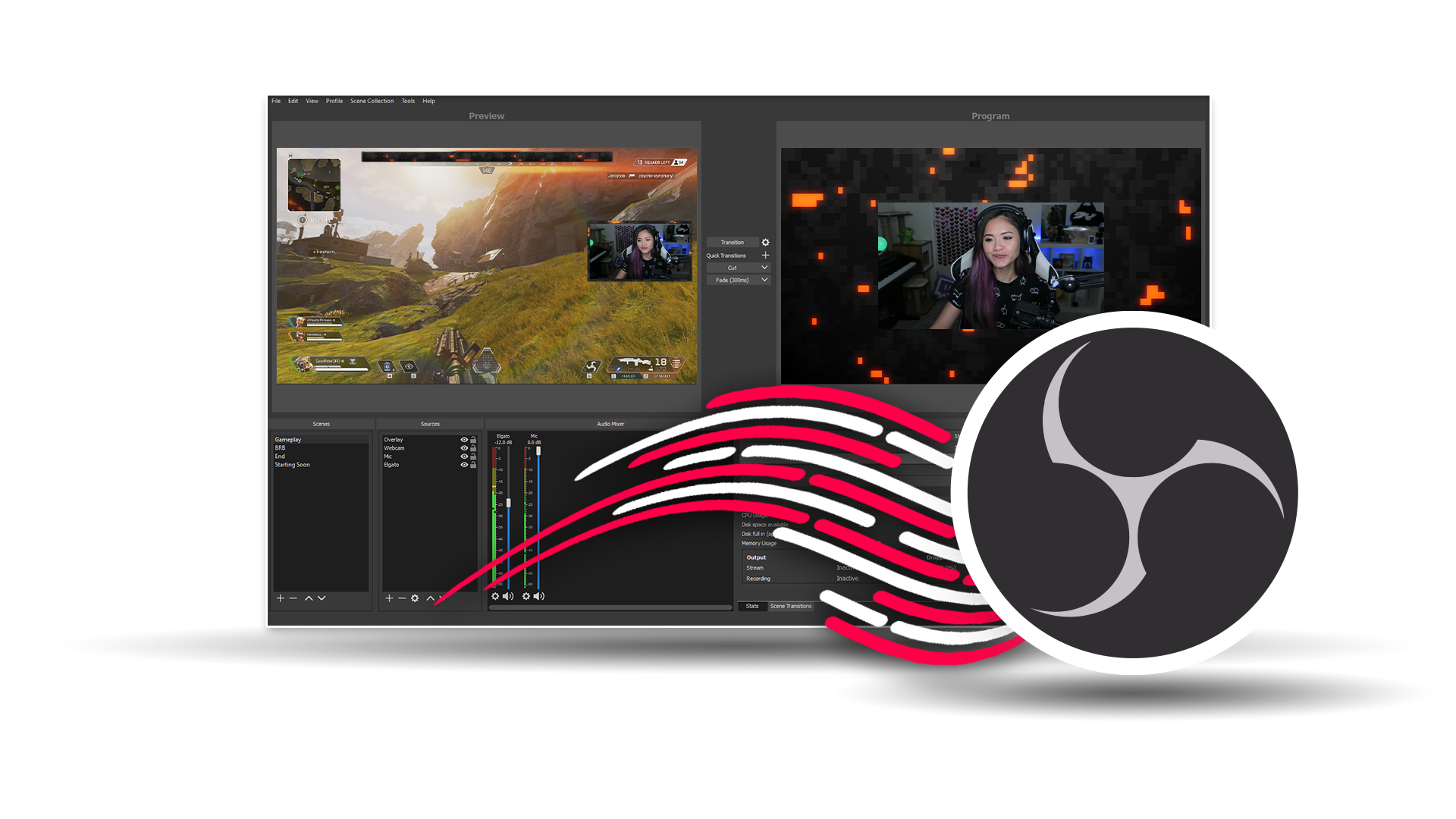Toggle lock on the Webcam source

click(x=473, y=448)
